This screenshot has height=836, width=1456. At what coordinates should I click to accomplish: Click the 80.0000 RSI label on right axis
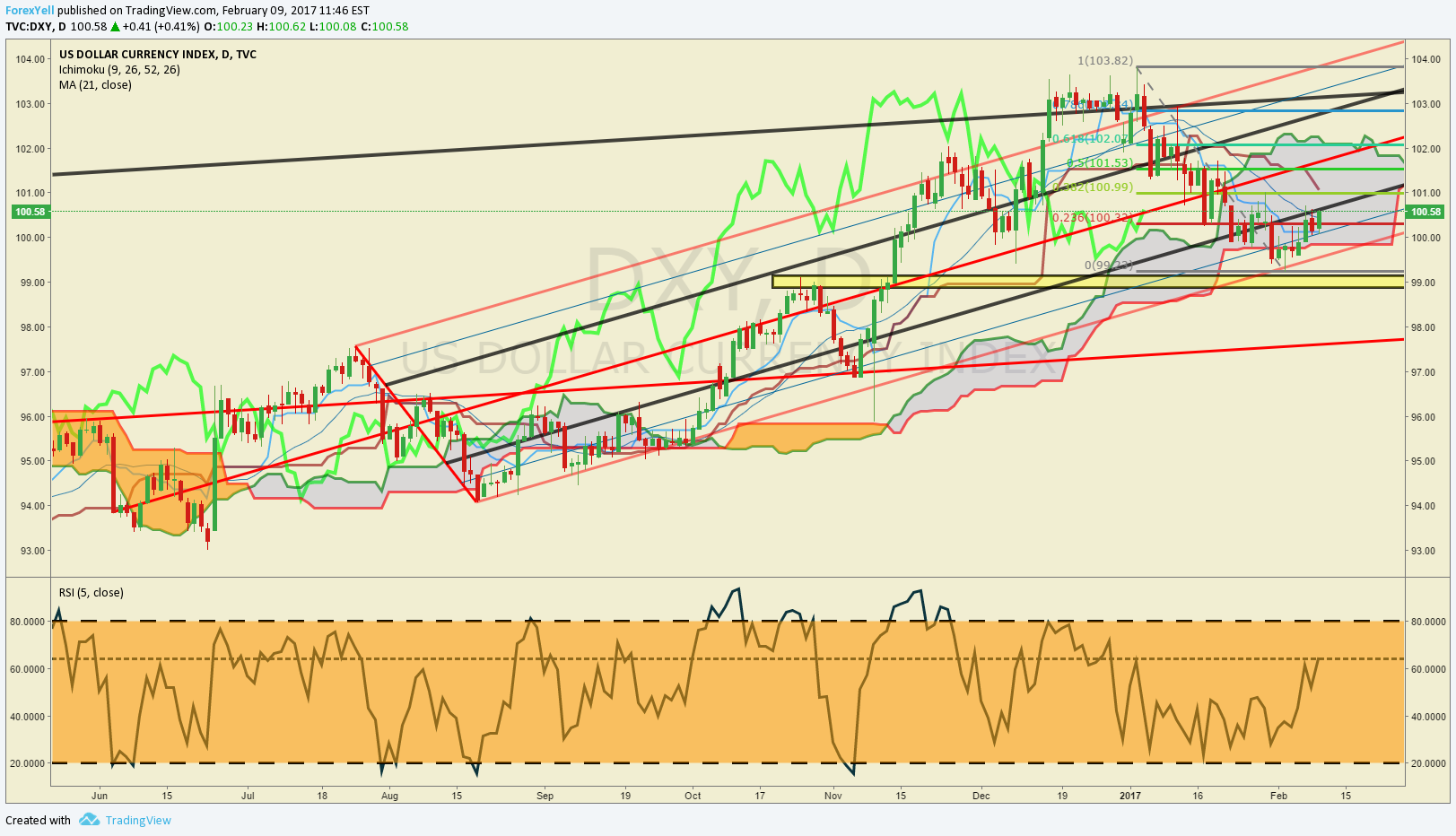click(1428, 621)
